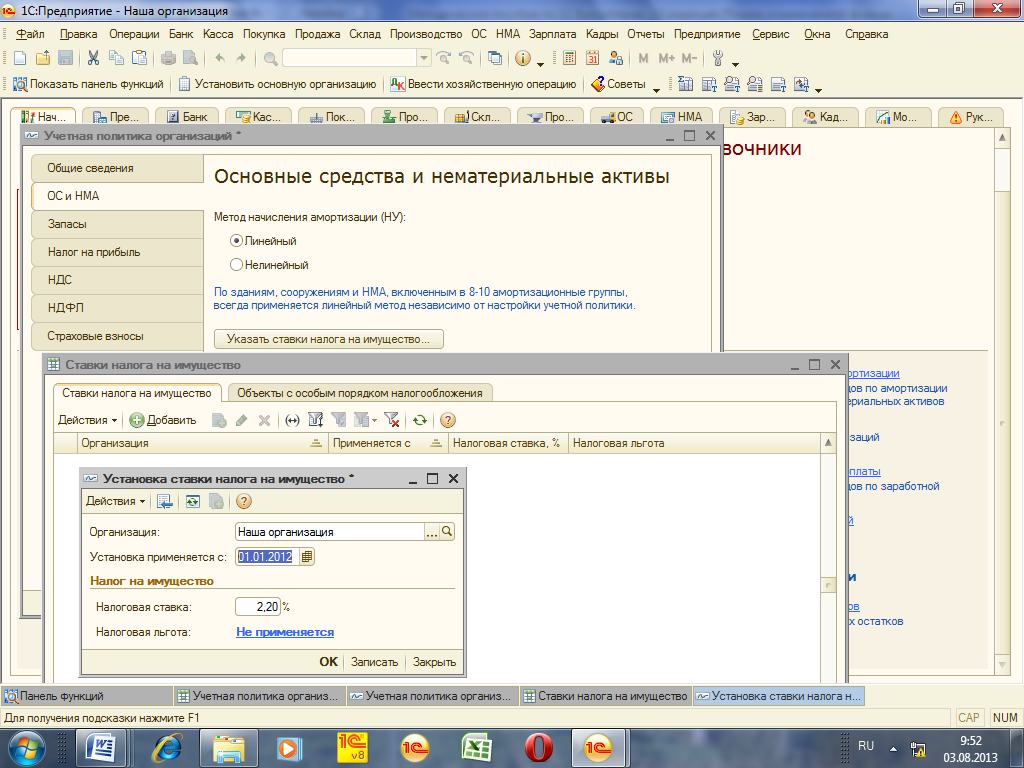1024x768 pixels.
Task: Click the filter by value icon in rates toolbar
Action: pos(338,420)
